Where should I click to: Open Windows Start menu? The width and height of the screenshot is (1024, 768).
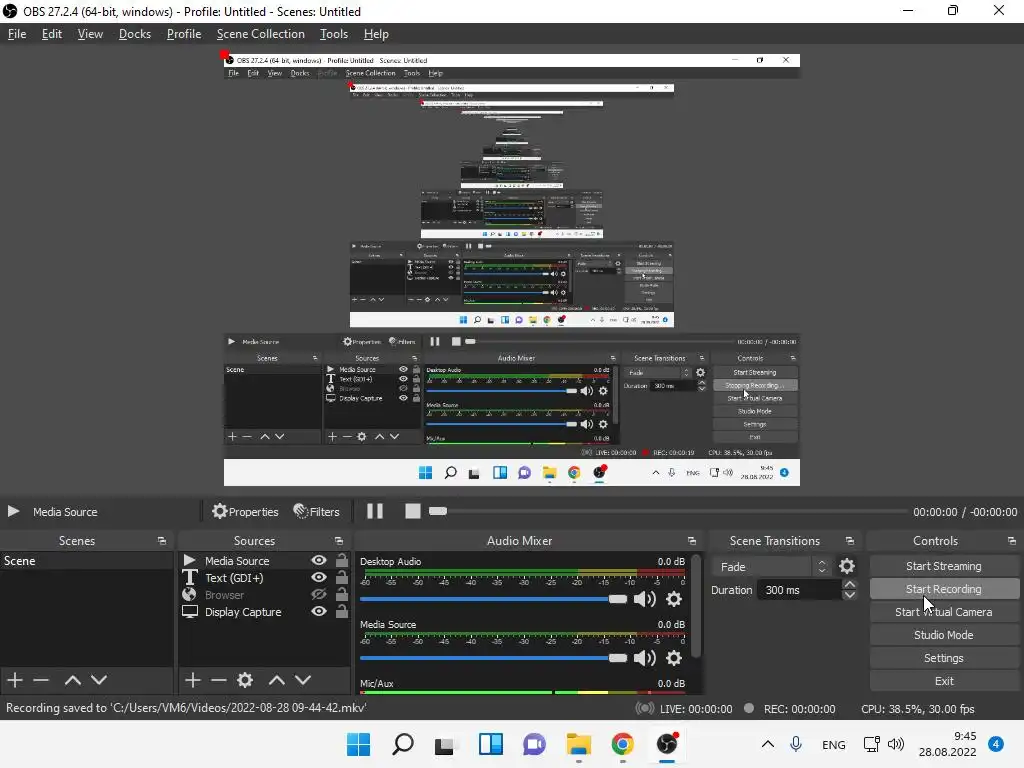click(359, 744)
